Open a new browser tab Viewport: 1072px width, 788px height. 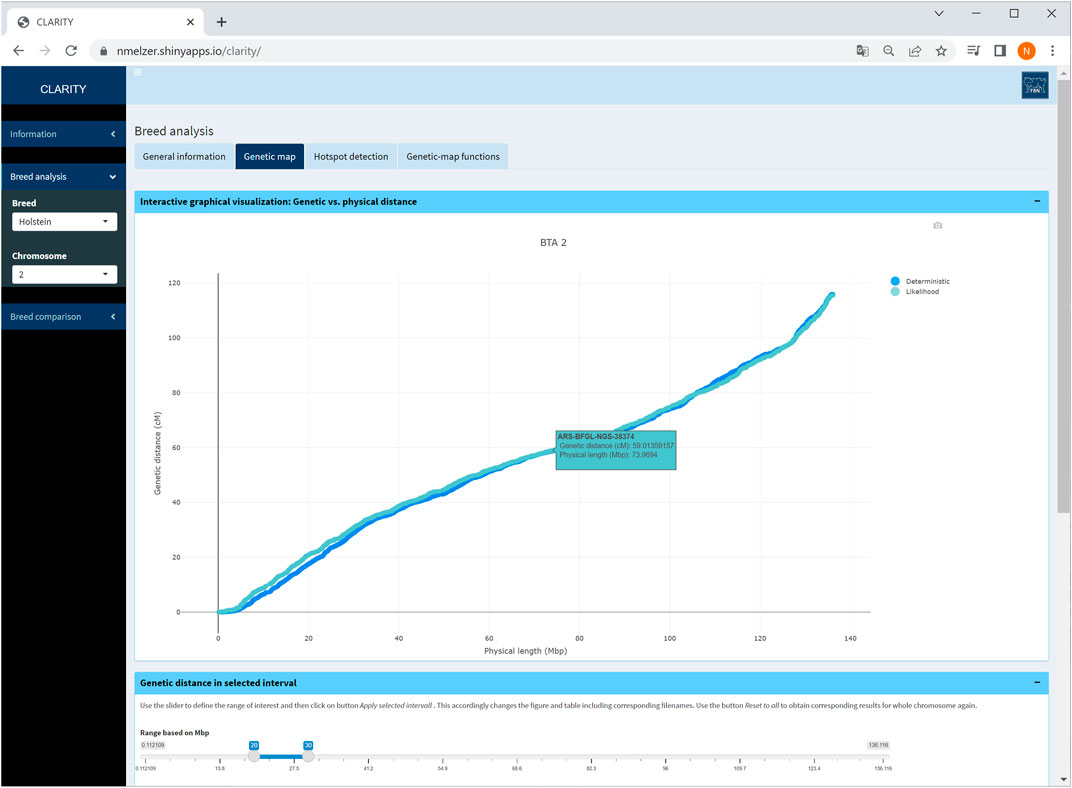point(222,22)
